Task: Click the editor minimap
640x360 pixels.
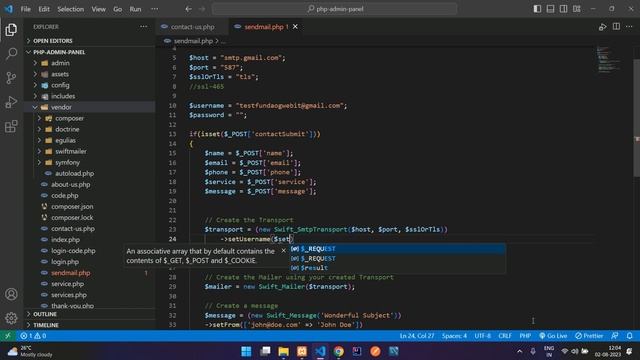Action: (608, 60)
